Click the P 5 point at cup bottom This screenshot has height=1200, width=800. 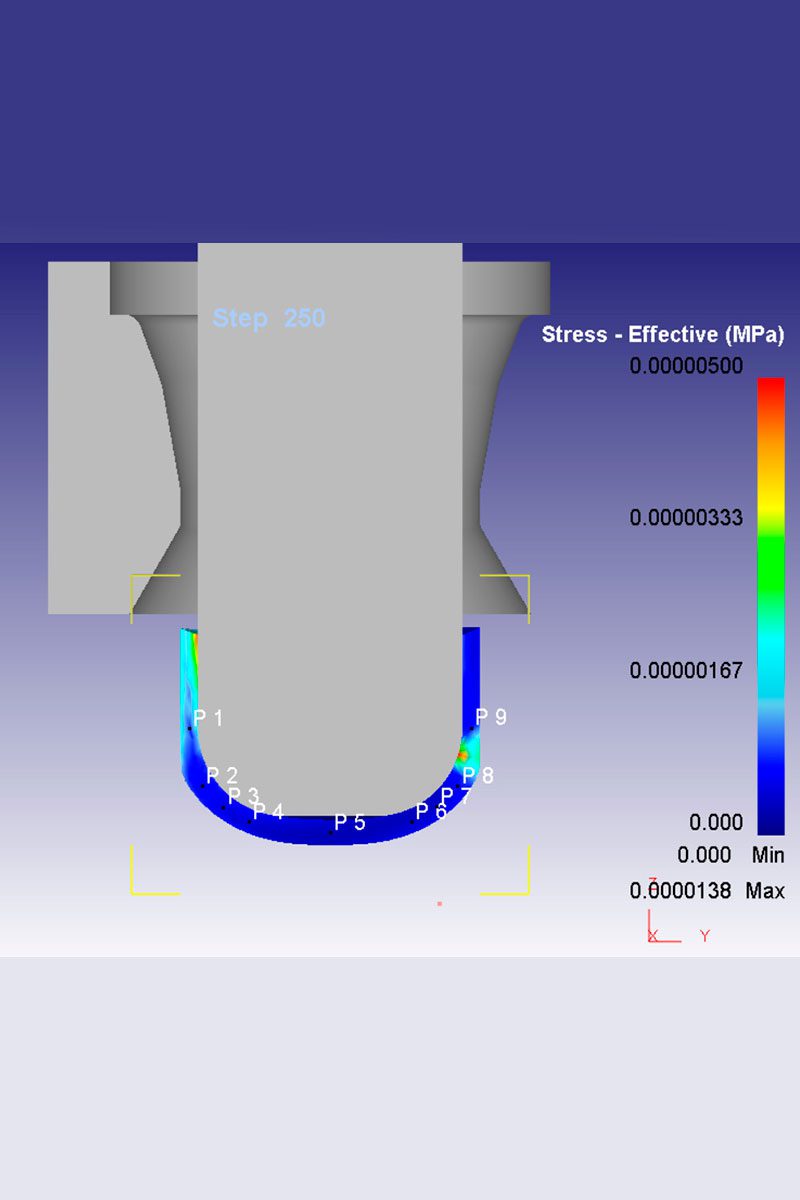tap(349, 823)
